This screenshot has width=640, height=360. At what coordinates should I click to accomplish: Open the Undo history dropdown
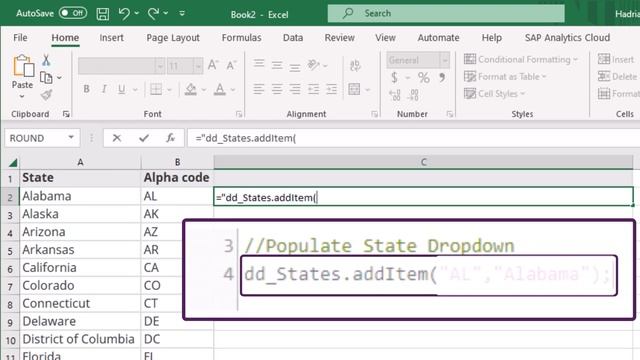[136, 13]
